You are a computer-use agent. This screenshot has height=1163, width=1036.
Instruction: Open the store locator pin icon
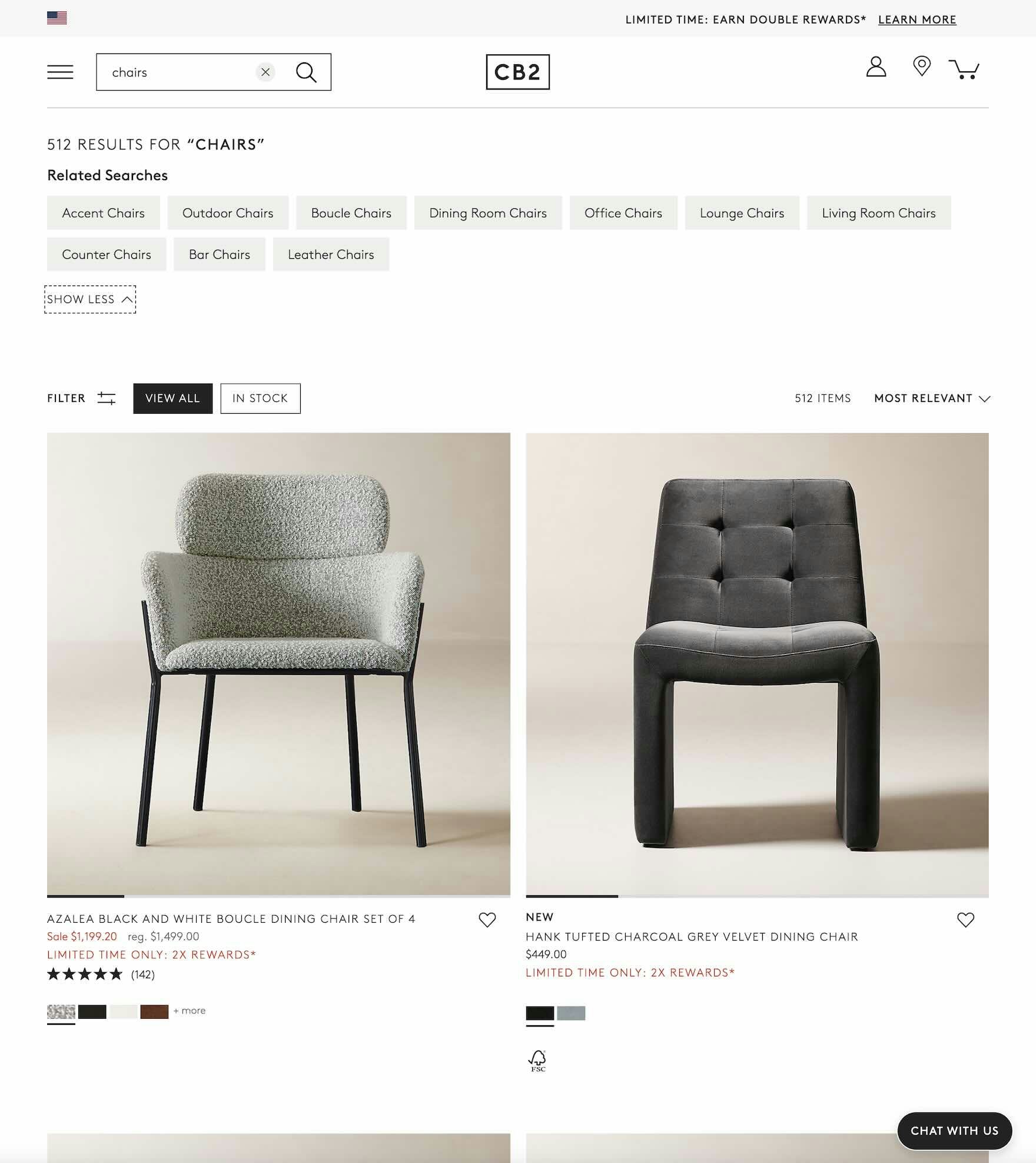pyautogui.click(x=922, y=66)
